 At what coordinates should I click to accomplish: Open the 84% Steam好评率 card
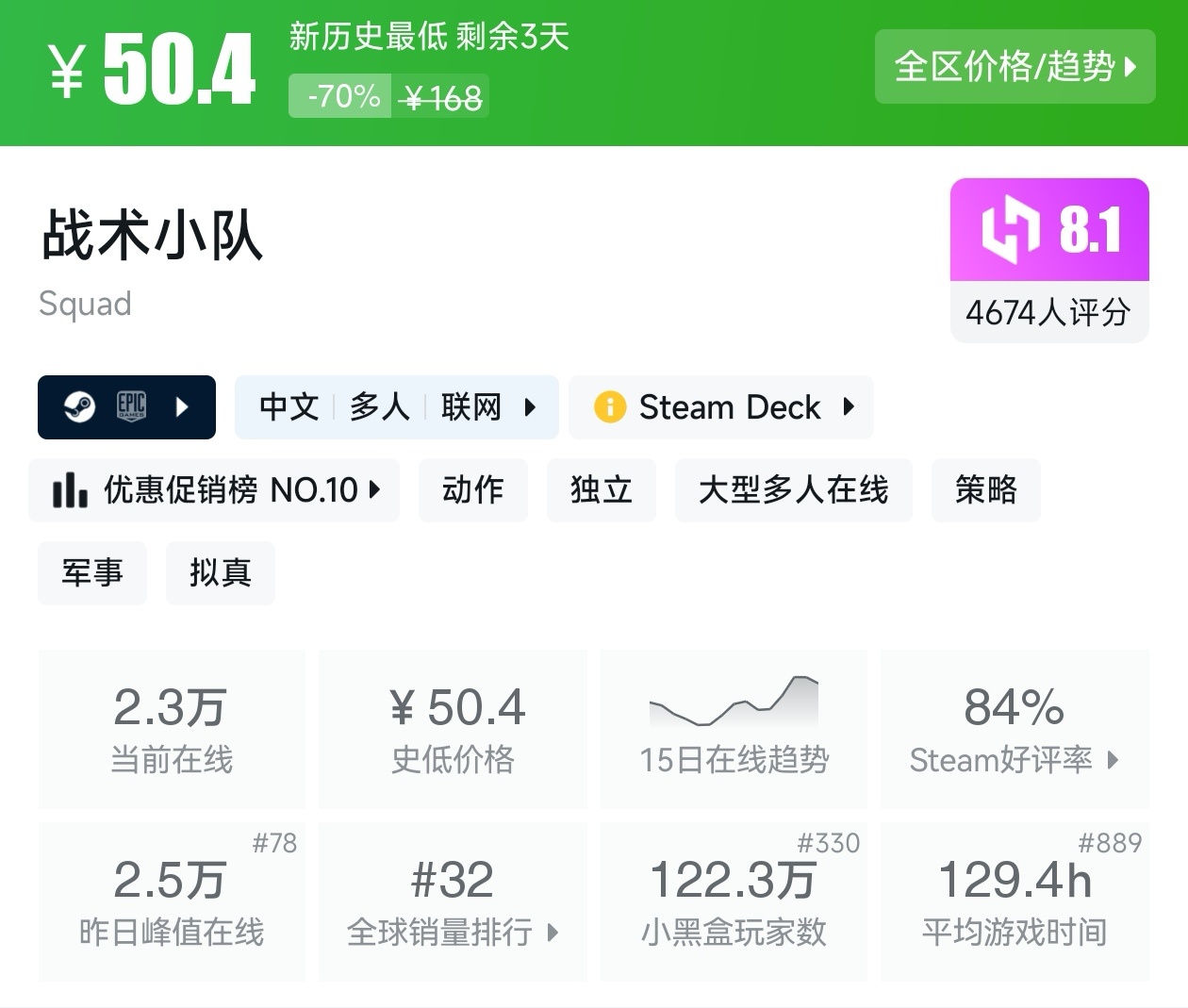(x=1015, y=728)
